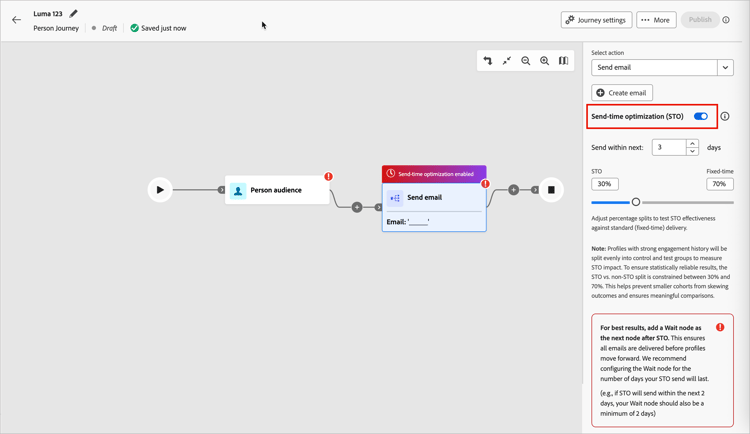Screen dimensions: 750x434
Task: Click the Person Journey label
Action: pos(56,28)
